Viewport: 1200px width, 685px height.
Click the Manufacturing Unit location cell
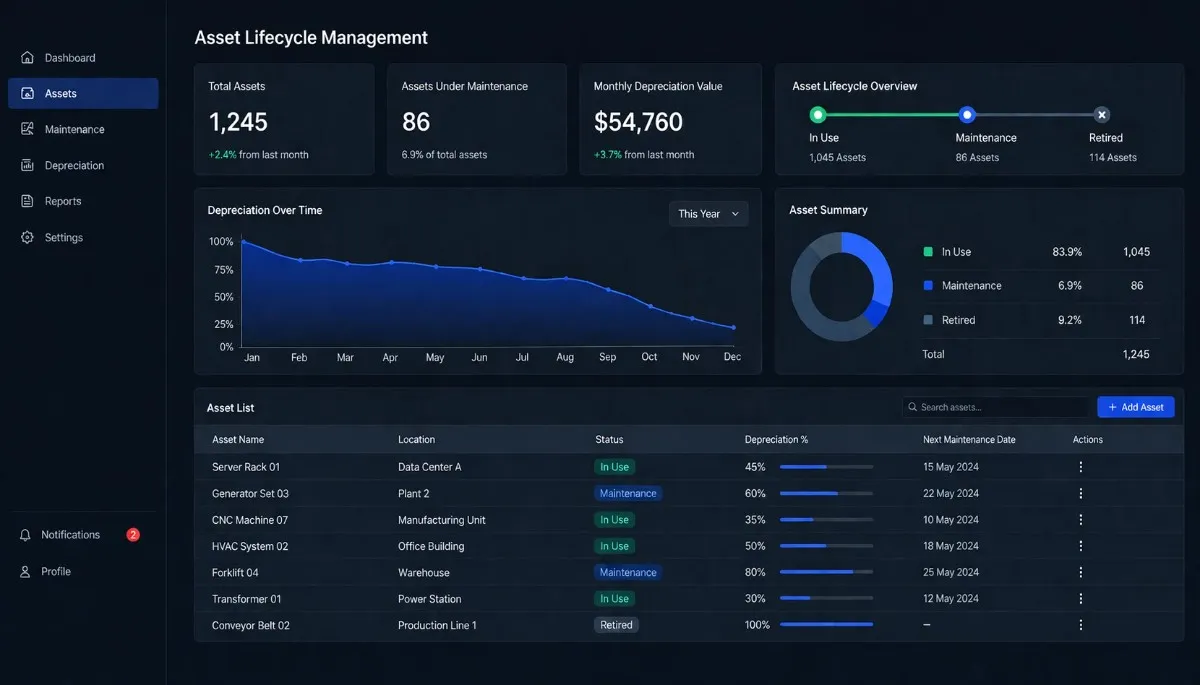tap(442, 520)
